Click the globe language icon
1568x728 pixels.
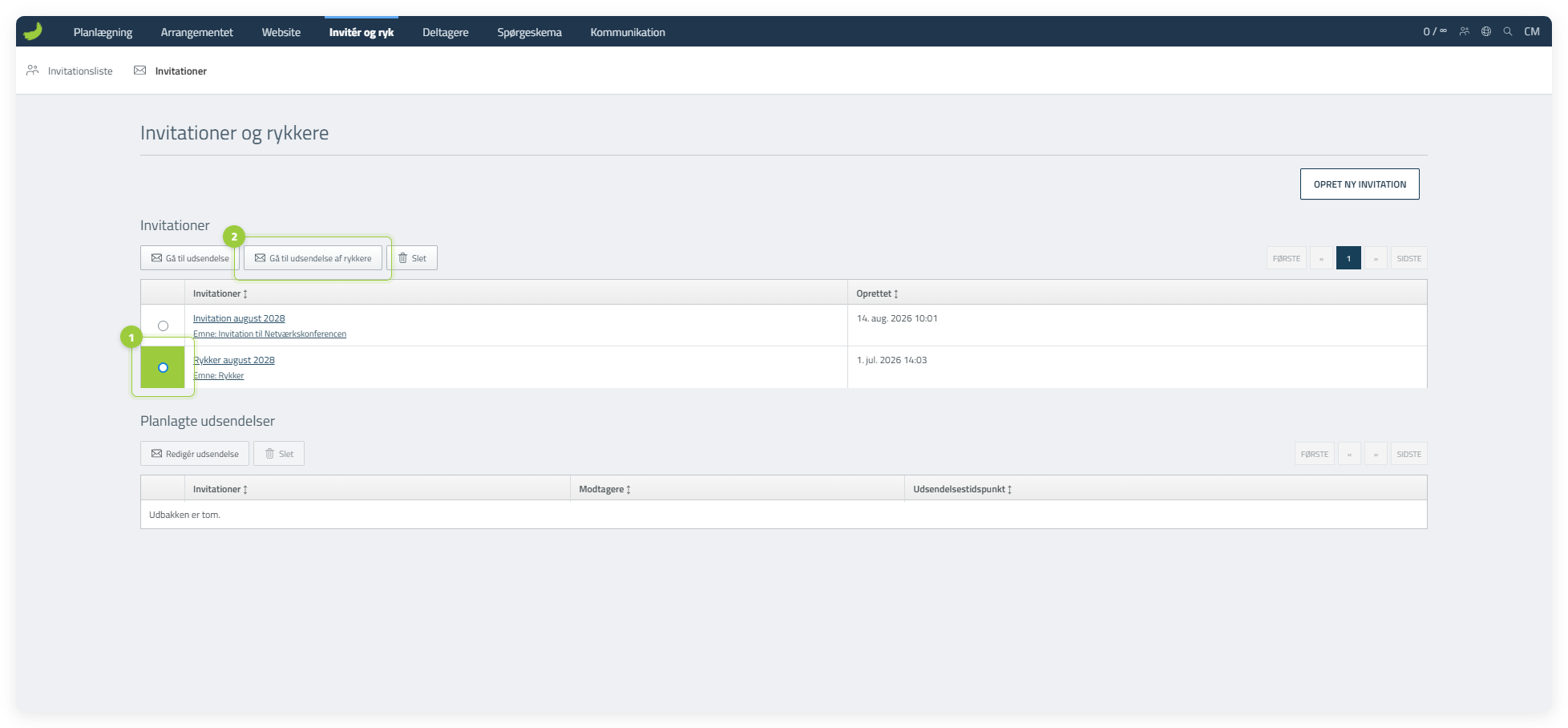click(1486, 31)
